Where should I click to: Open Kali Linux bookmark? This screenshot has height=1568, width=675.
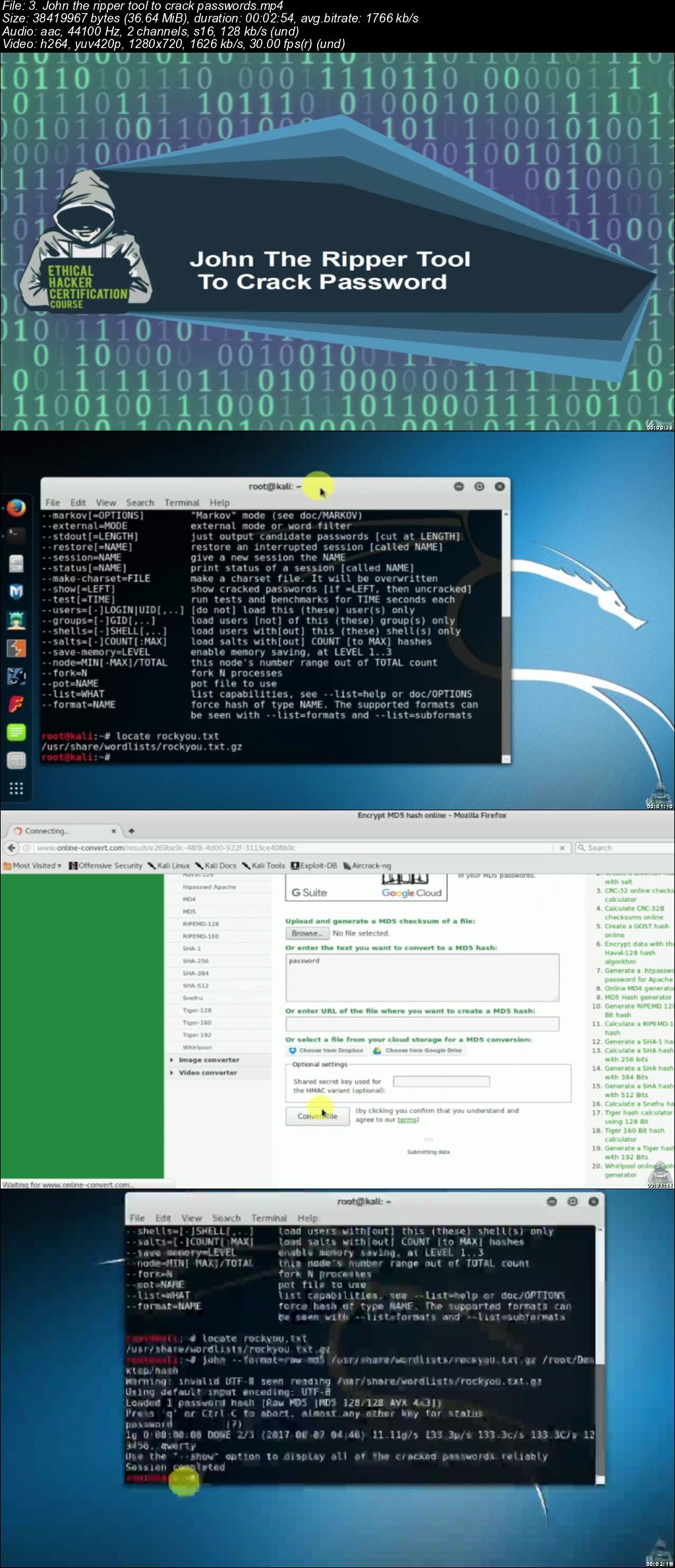[169, 865]
